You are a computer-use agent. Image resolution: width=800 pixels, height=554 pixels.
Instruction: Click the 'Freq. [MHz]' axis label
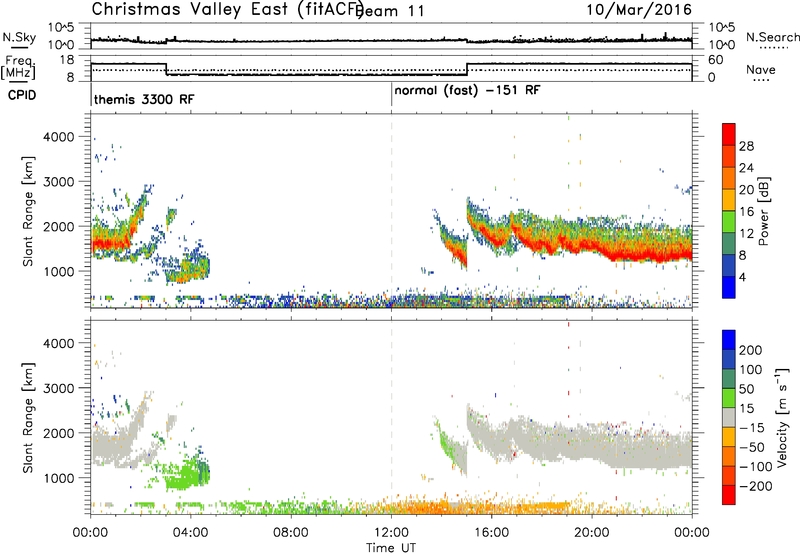pos(19,67)
